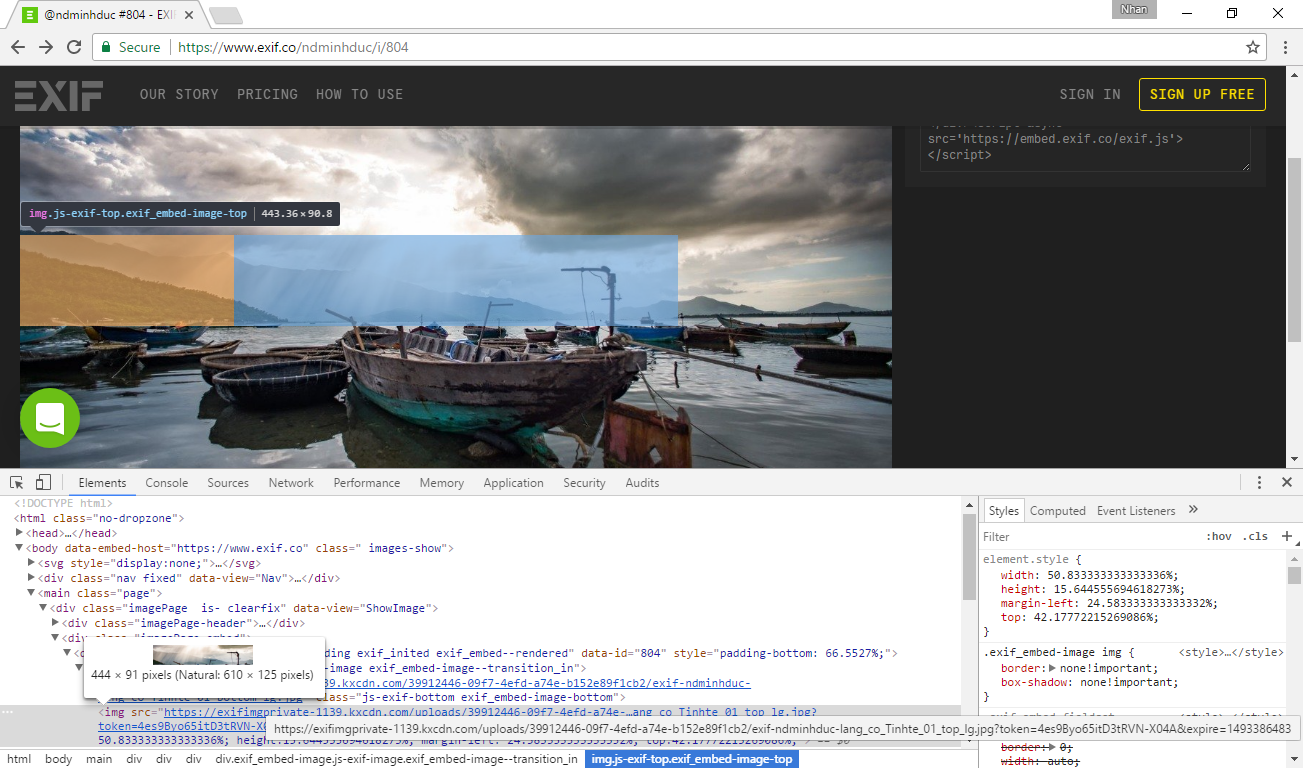Expand the div nav fixed node
The height and width of the screenshot is (768, 1303).
pyautogui.click(x=31, y=578)
